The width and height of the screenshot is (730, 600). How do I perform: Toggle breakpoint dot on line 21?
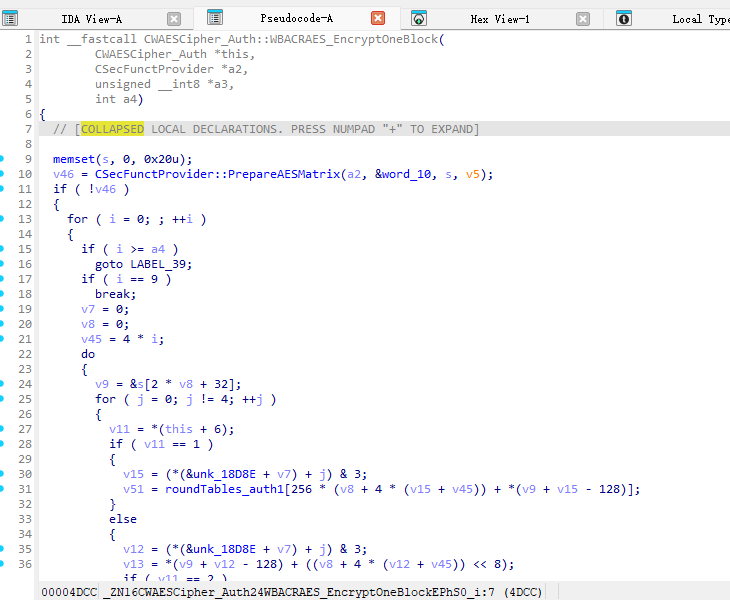click(2, 339)
